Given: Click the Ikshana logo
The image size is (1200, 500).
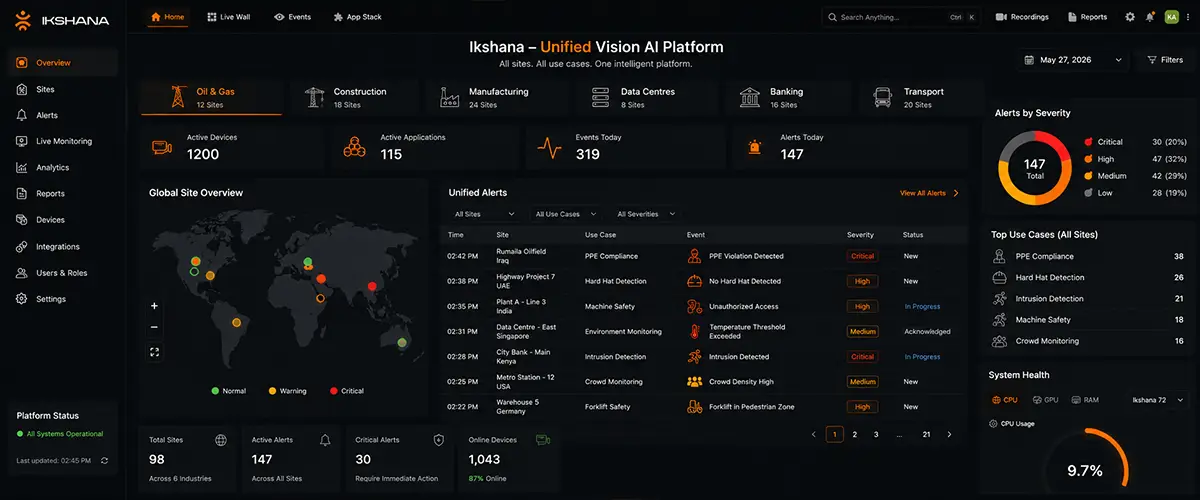Looking at the screenshot, I should [62, 19].
